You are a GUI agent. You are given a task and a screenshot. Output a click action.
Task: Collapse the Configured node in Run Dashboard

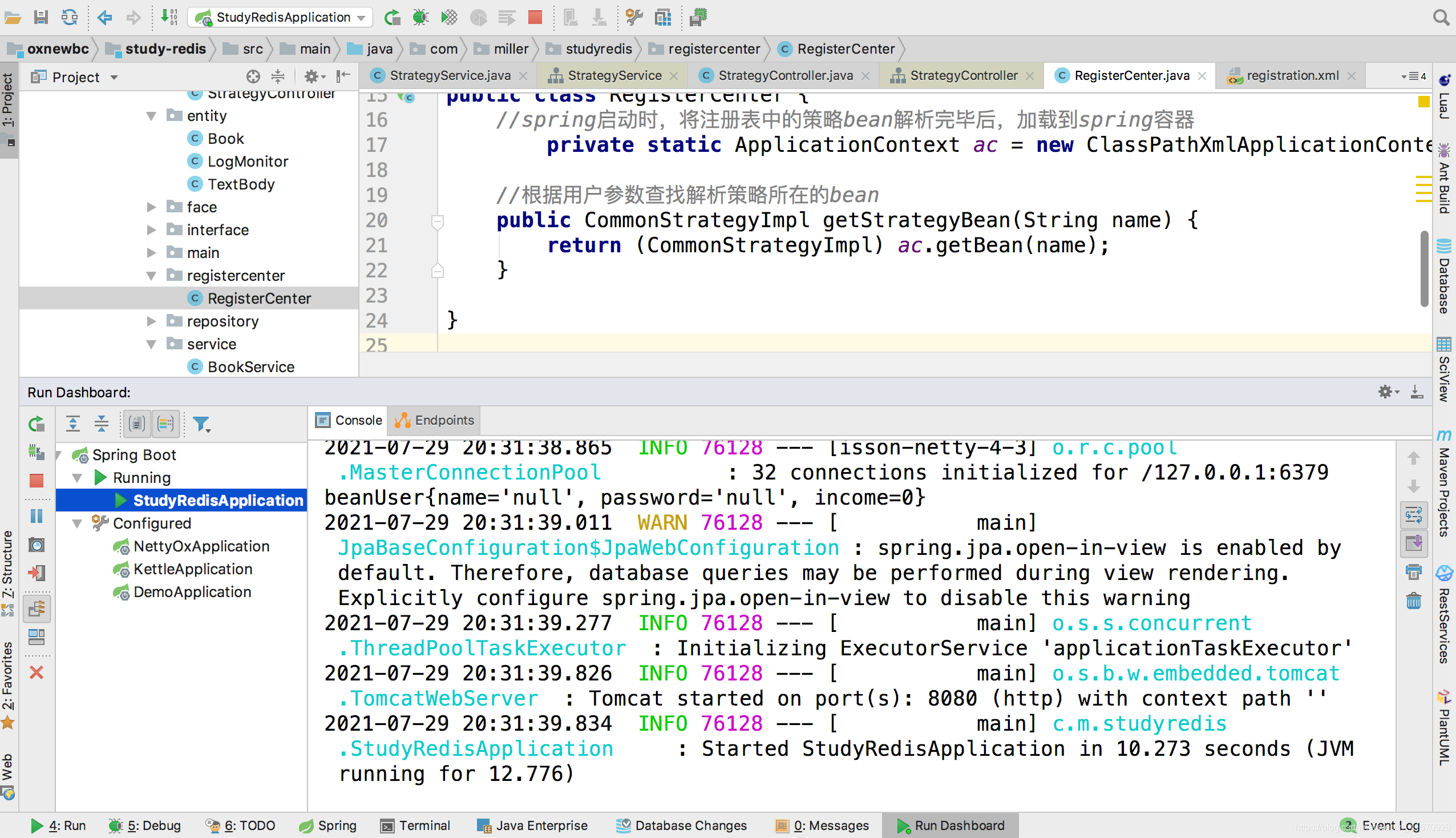click(x=77, y=523)
